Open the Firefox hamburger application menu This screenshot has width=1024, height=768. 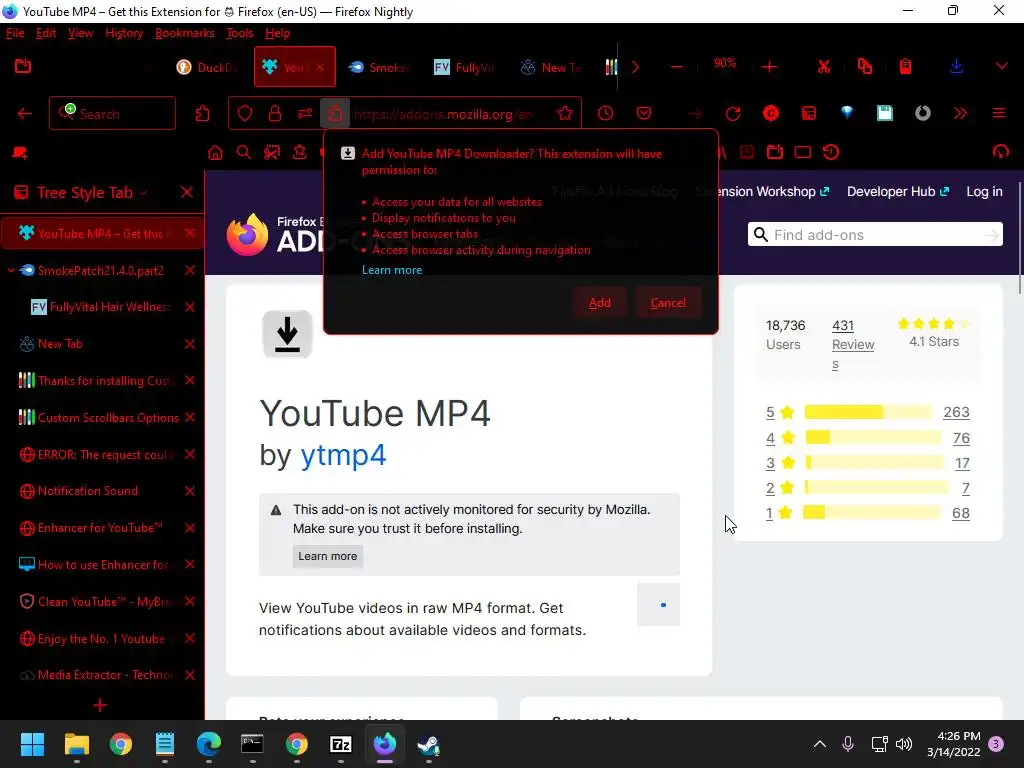[x=999, y=113]
